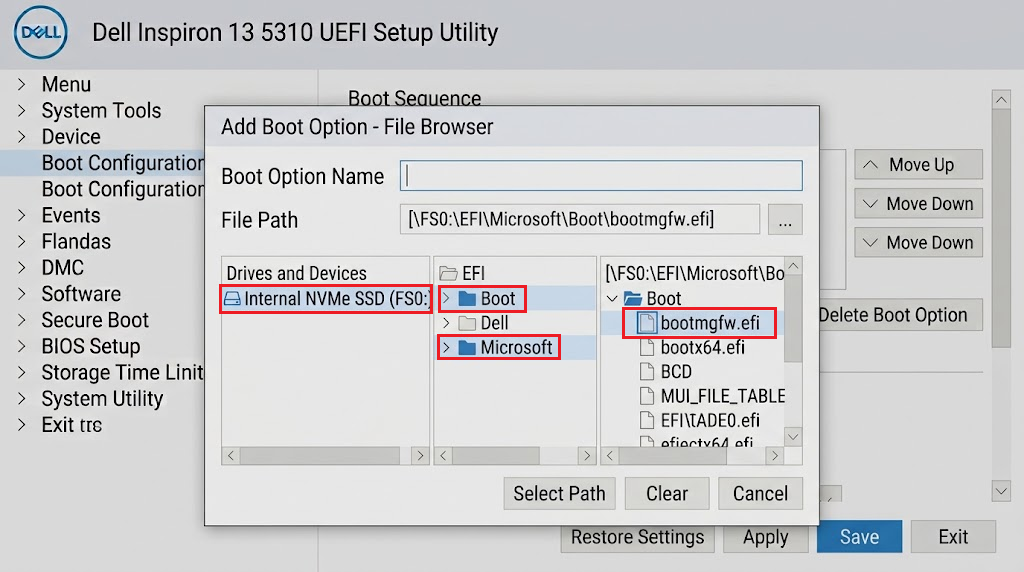Click the BCD file icon
This screenshot has width=1024, height=572.
647,372
